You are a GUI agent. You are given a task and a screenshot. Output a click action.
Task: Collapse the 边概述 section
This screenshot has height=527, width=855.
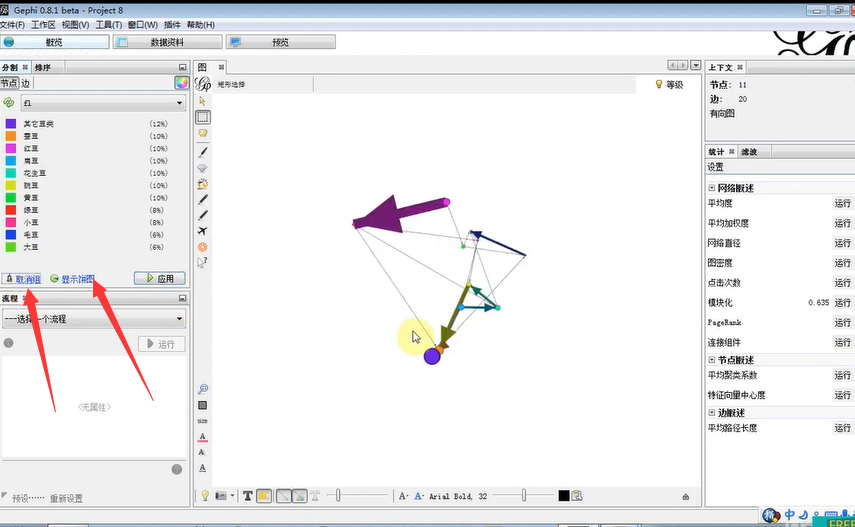(x=712, y=412)
